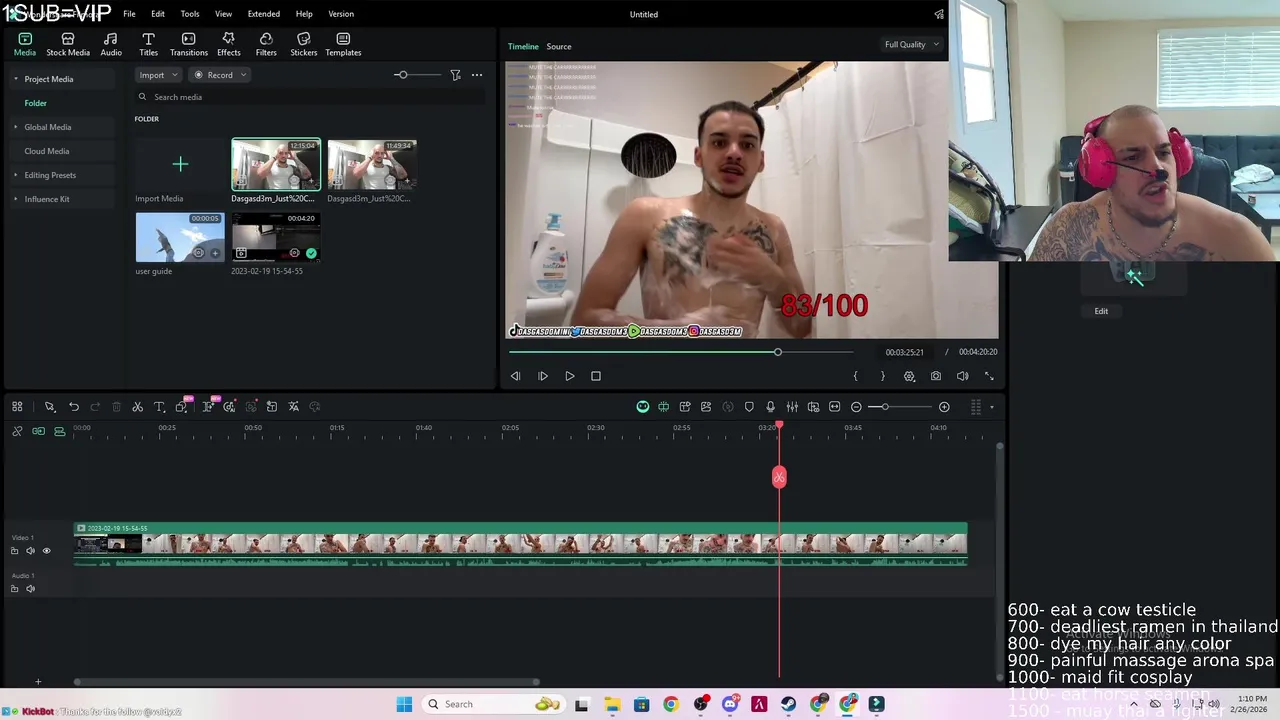Click the media filter funnel icon

pyautogui.click(x=455, y=75)
